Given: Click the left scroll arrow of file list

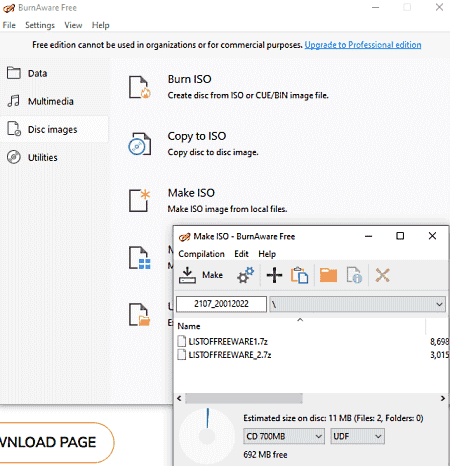Looking at the screenshot, I should 179,398.
